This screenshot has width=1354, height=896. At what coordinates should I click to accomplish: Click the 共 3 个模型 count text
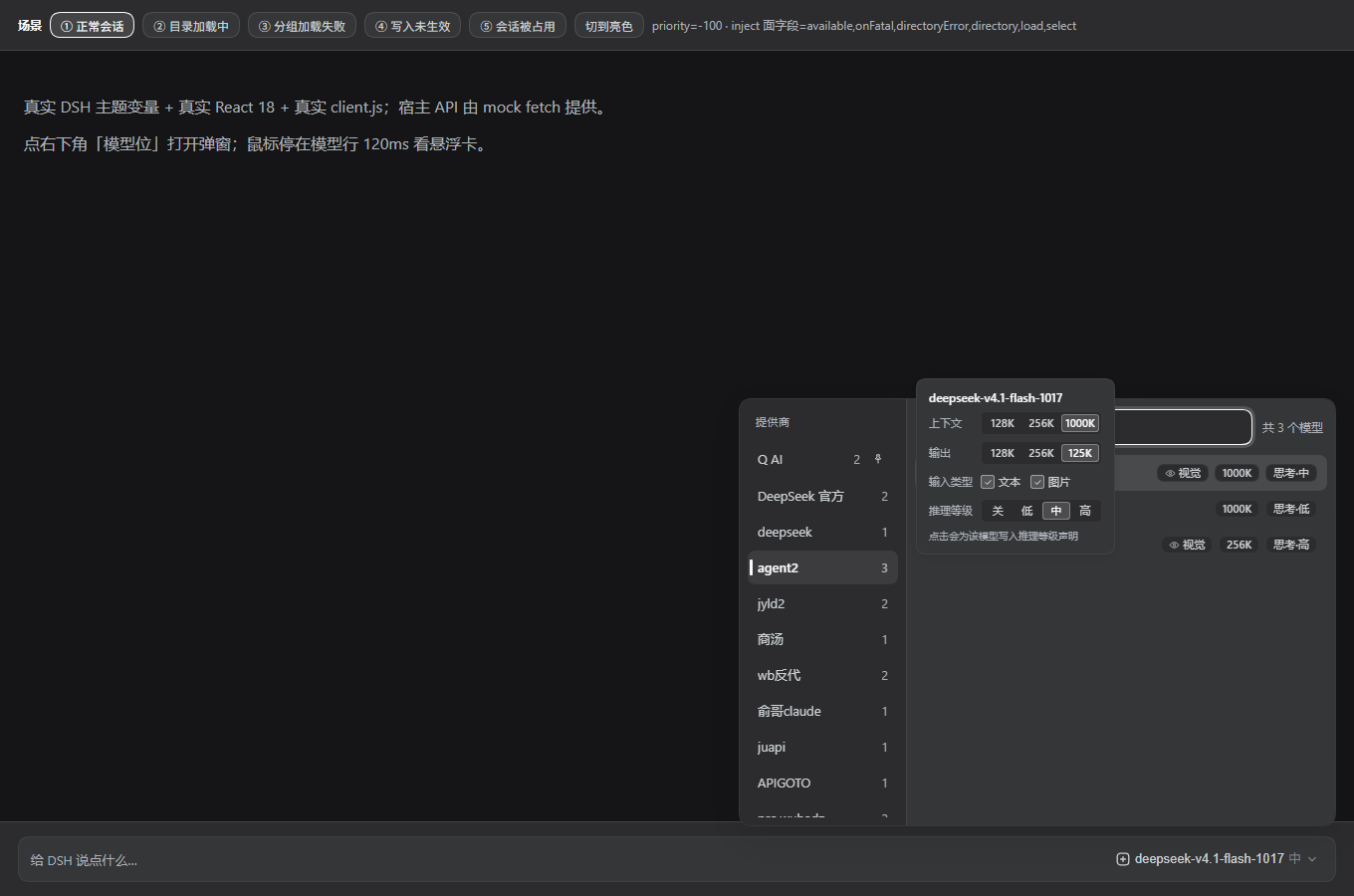coord(1292,427)
